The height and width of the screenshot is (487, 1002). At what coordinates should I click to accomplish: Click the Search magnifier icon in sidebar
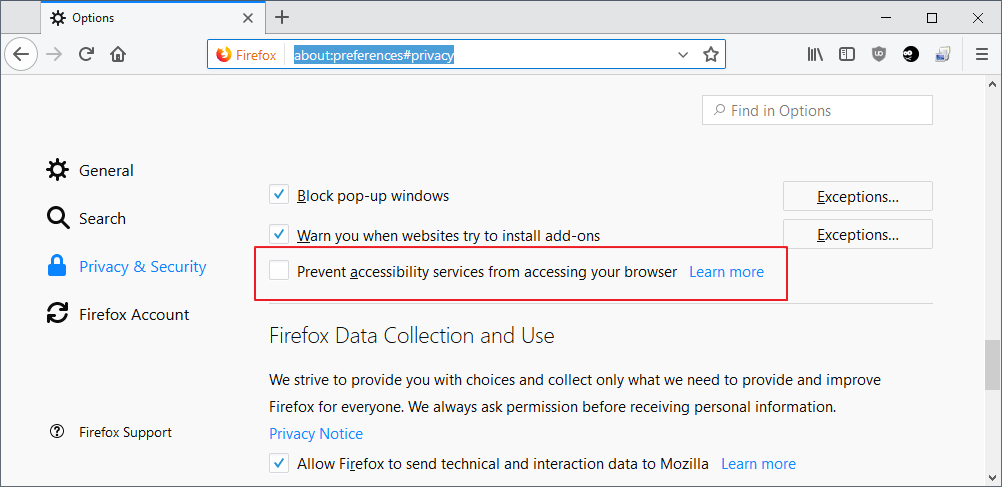pyautogui.click(x=58, y=218)
